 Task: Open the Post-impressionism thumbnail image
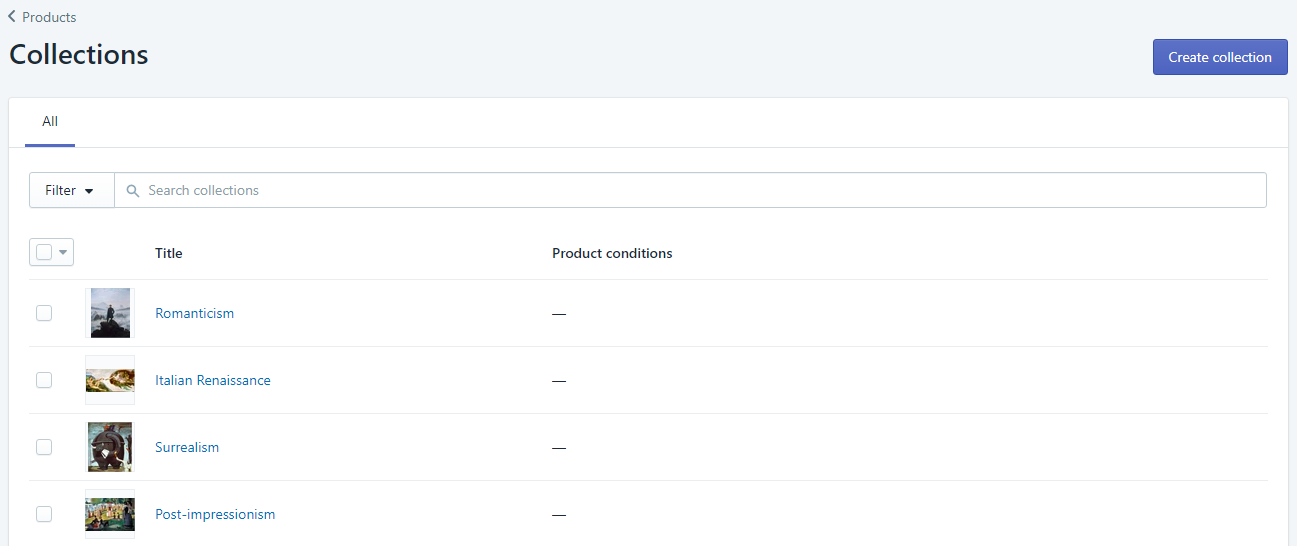point(110,514)
